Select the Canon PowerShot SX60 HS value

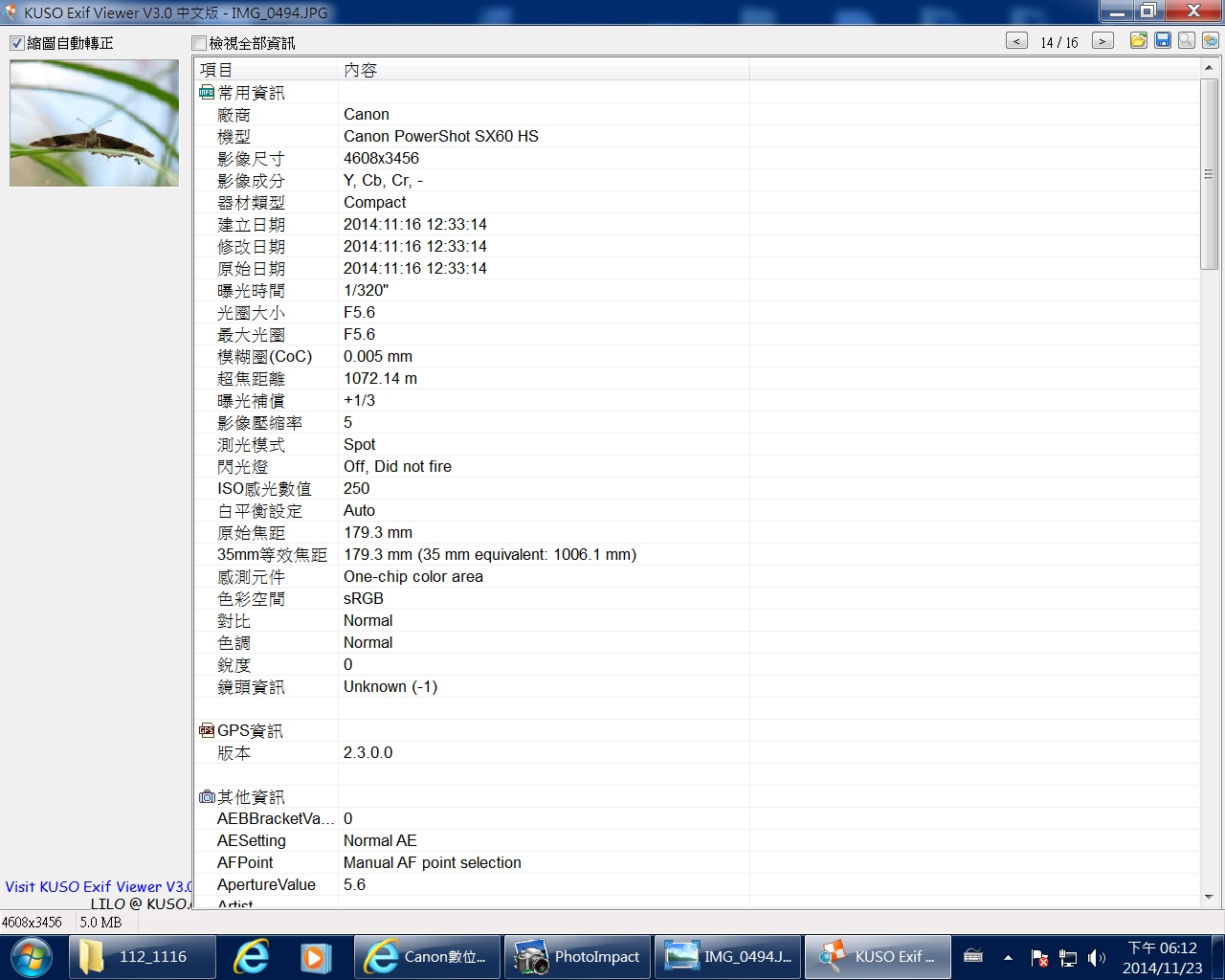tap(441, 136)
